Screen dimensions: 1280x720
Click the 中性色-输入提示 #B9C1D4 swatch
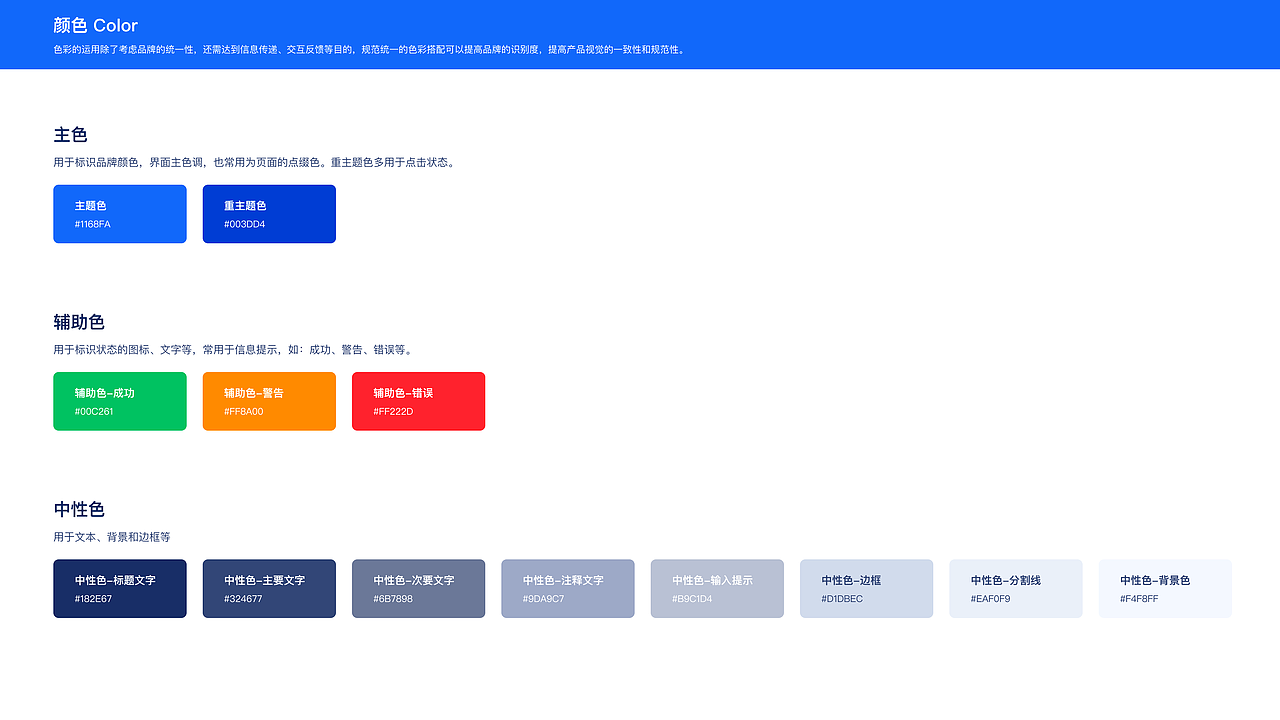pos(717,588)
